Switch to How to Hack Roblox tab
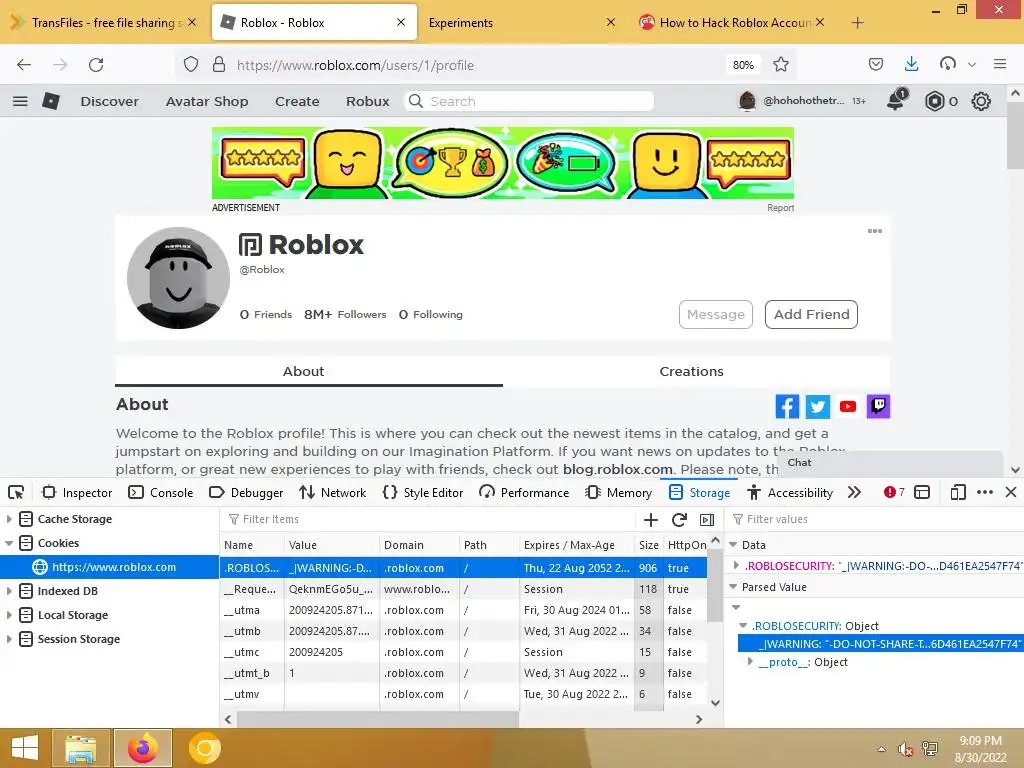Viewport: 1024px width, 768px height. click(x=733, y=23)
